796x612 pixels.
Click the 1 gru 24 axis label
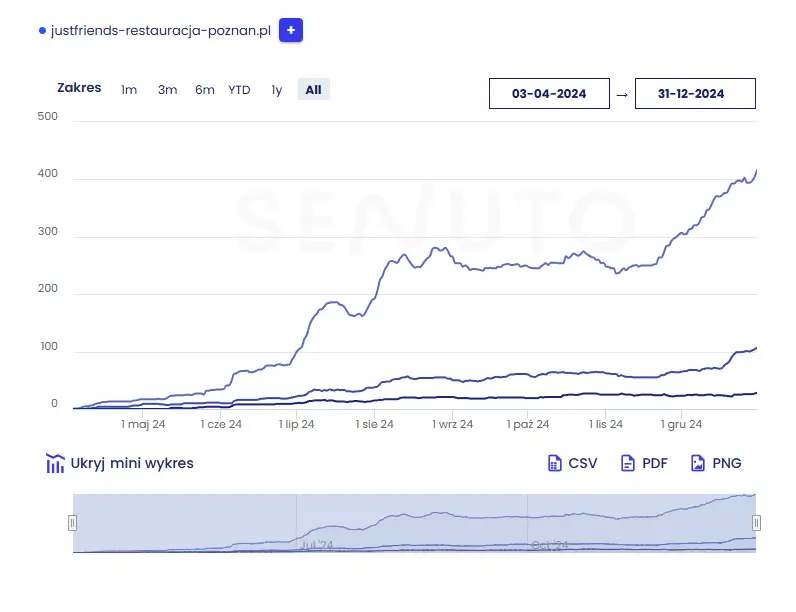pos(681,424)
